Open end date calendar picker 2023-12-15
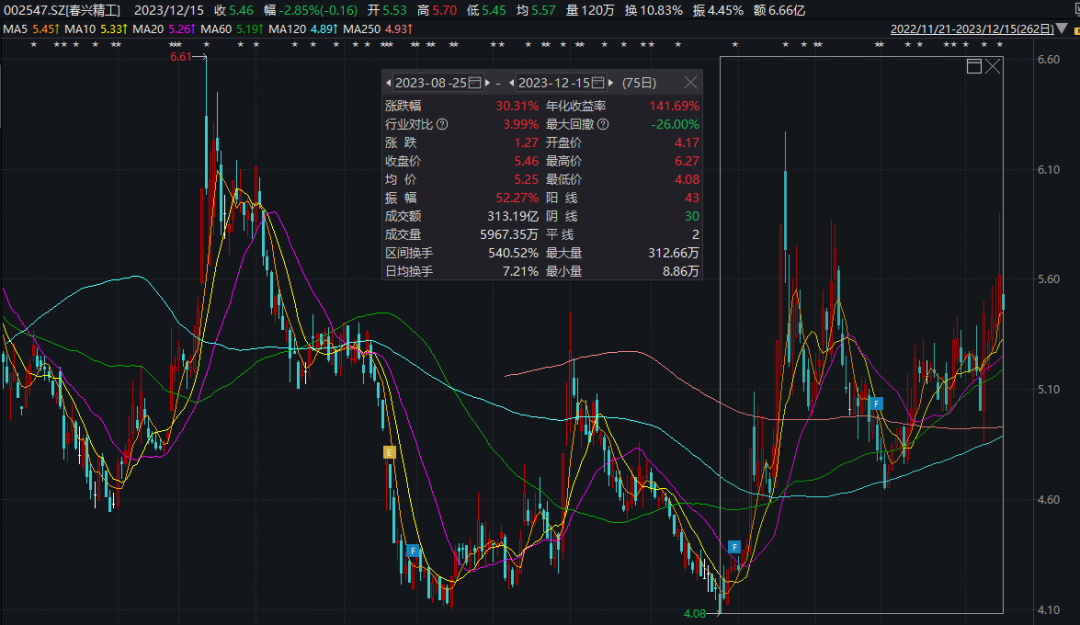Viewport: 1080px width, 625px height. point(598,83)
